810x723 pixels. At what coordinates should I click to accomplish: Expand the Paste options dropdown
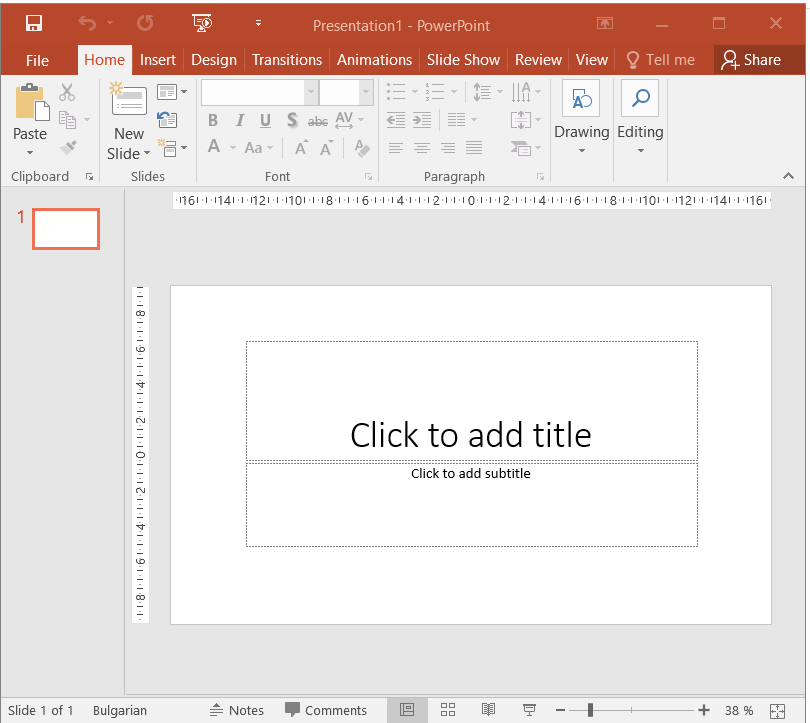[30, 153]
